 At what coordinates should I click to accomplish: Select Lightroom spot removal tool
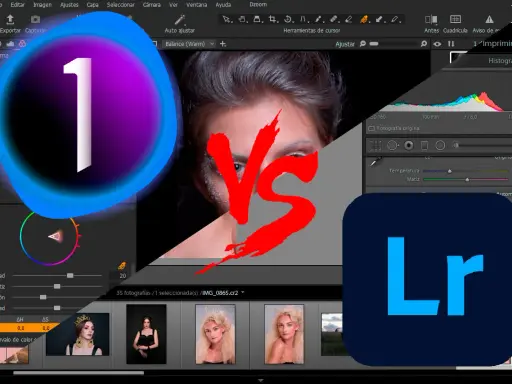[x=393, y=146]
